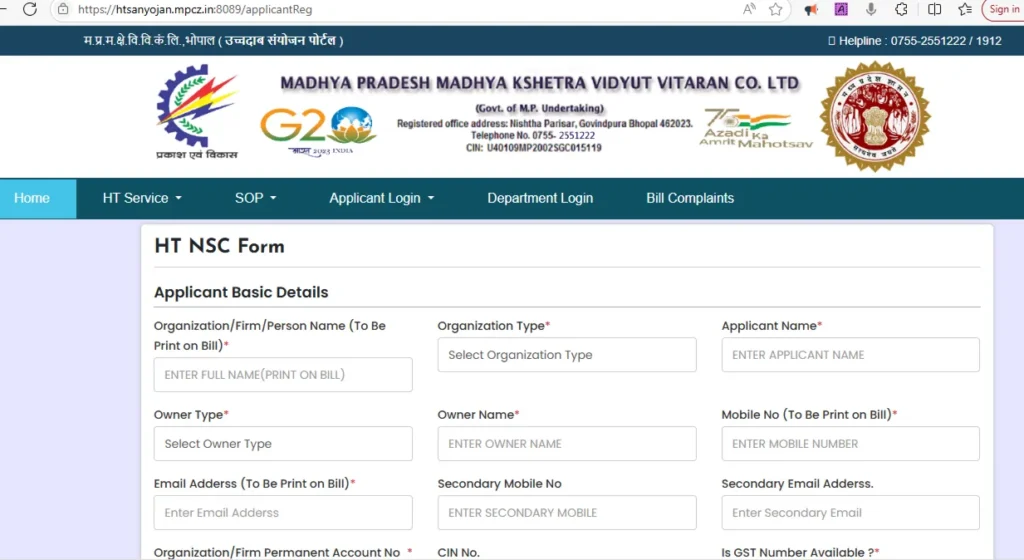
Task: Click the HT NSC Form heading
Action: (219, 246)
